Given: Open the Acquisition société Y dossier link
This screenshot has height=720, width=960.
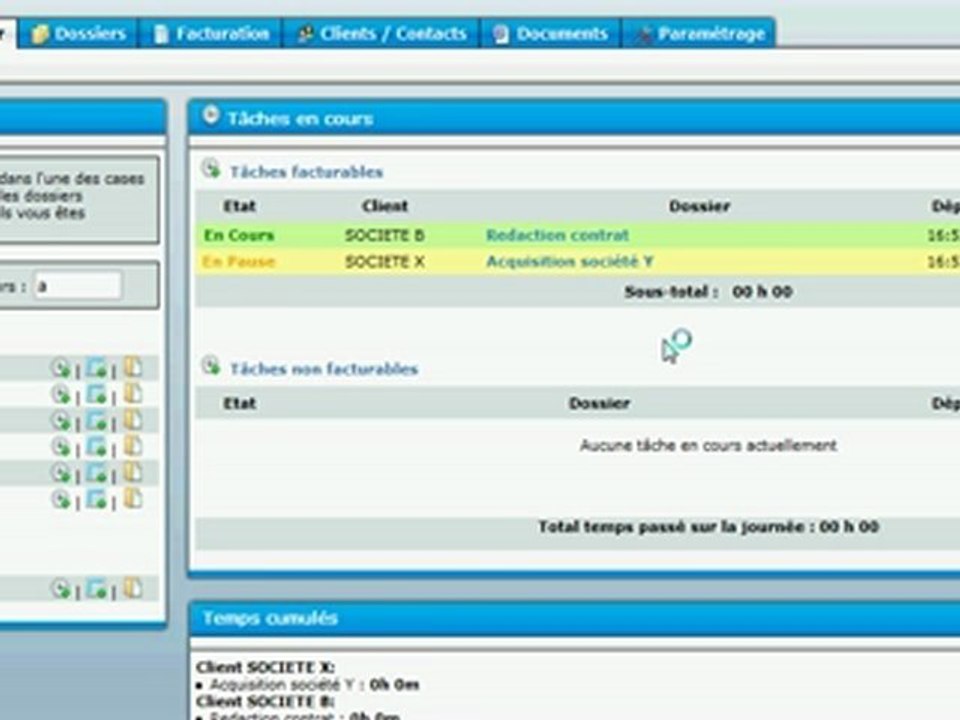Looking at the screenshot, I should click(569, 262).
